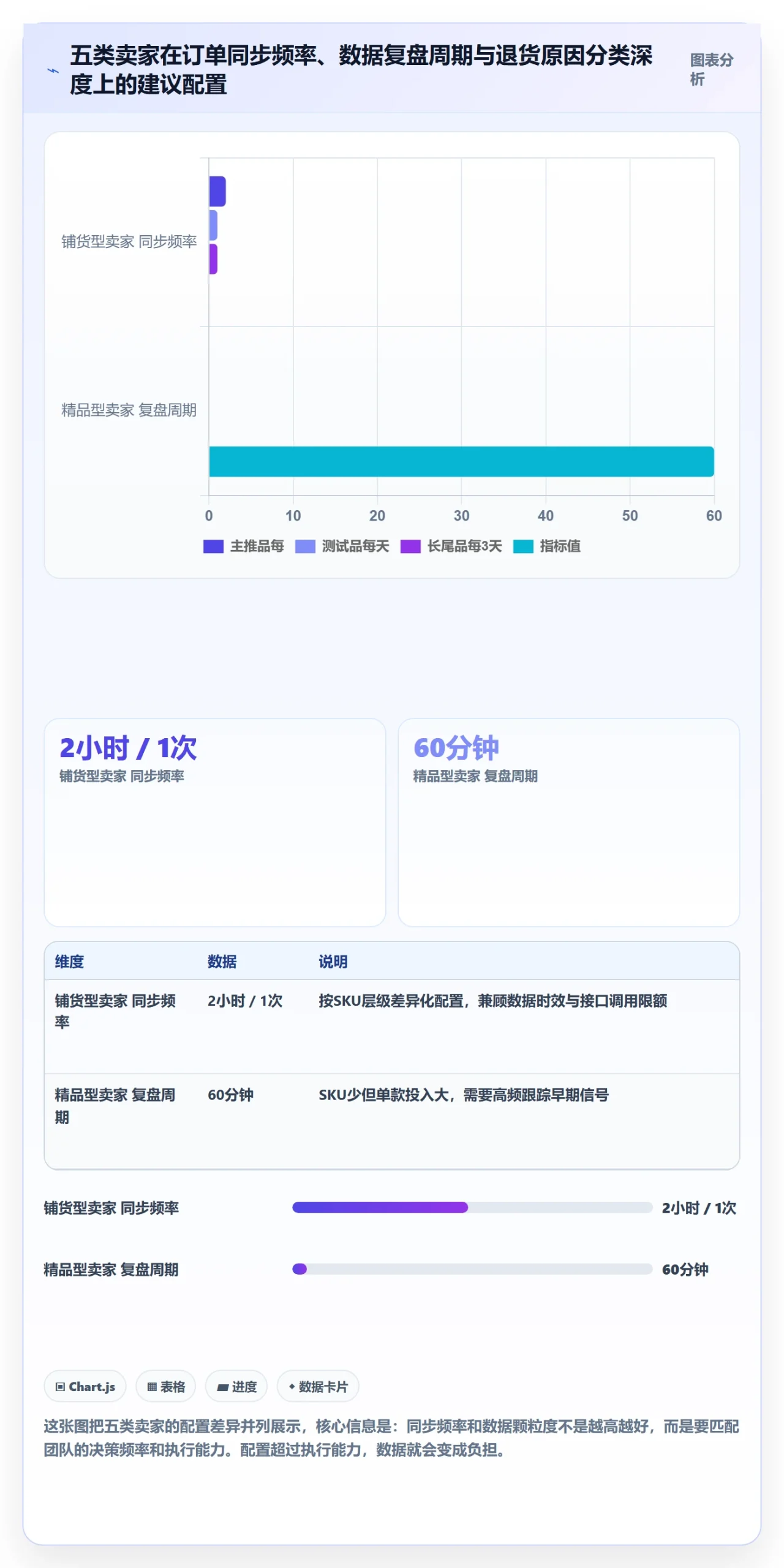This screenshot has width=784, height=1568.
Task: Click the 精品型卖家 复盘周期 cell in the table
Action: [x=115, y=1106]
